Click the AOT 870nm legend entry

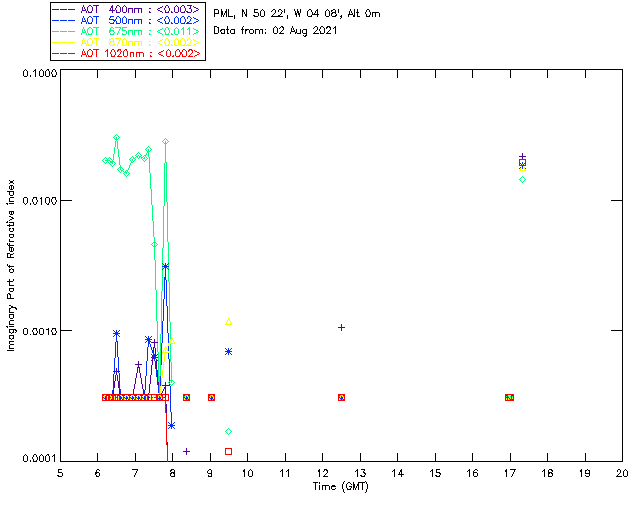point(127,42)
